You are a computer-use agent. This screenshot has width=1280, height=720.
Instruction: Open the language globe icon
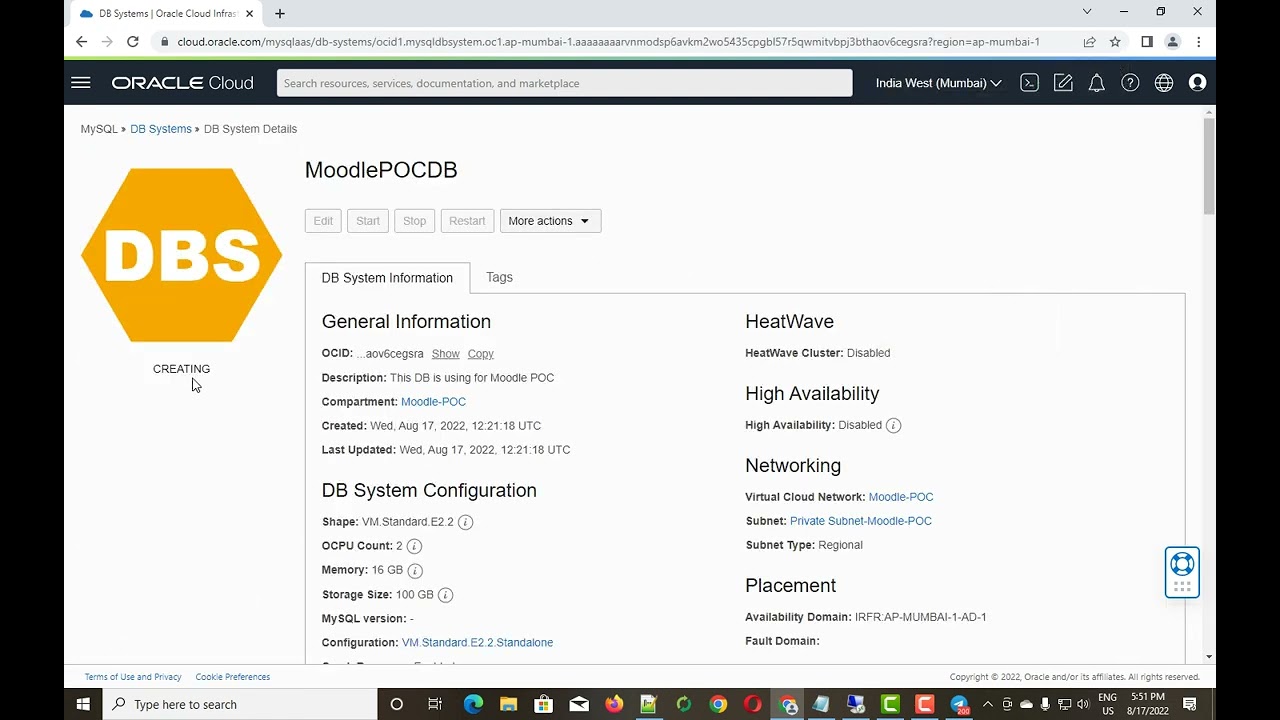tap(1164, 83)
